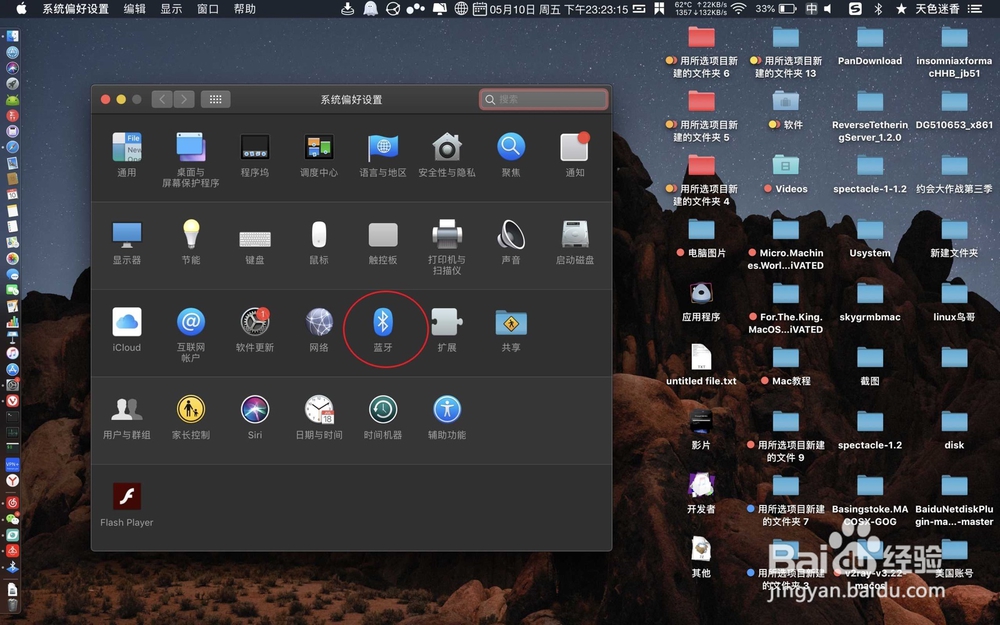Open Notification Center list icon in menu bar

(x=974, y=9)
